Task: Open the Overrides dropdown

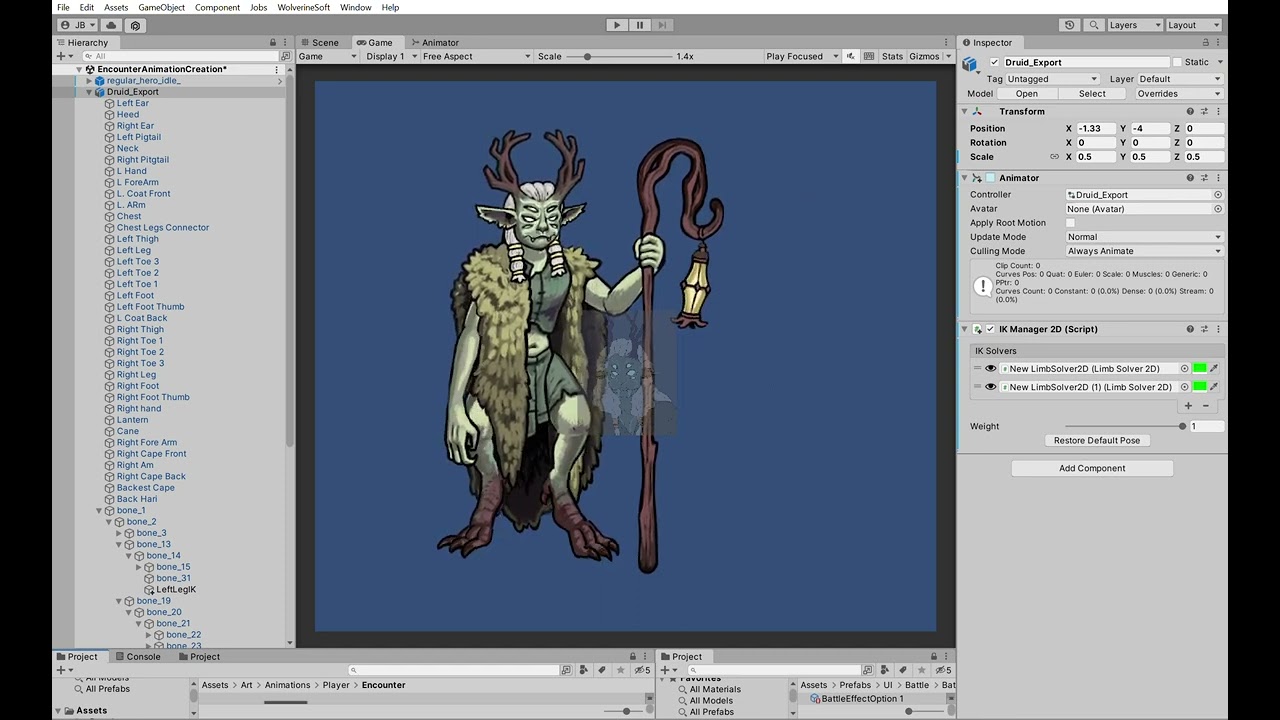Action: click(x=1178, y=93)
